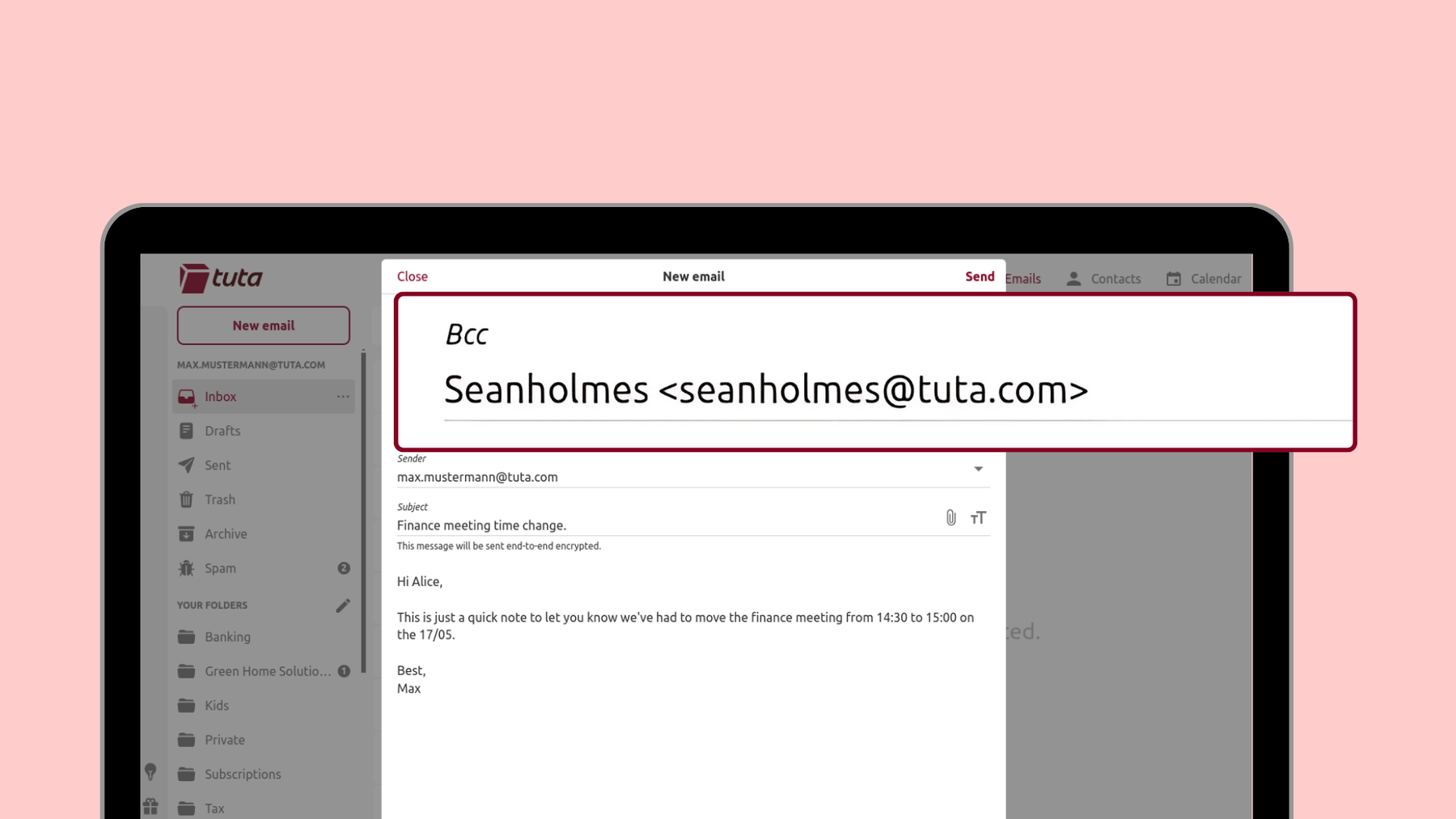Click the Trash bin icon
The height and width of the screenshot is (819, 1456).
pos(186,500)
